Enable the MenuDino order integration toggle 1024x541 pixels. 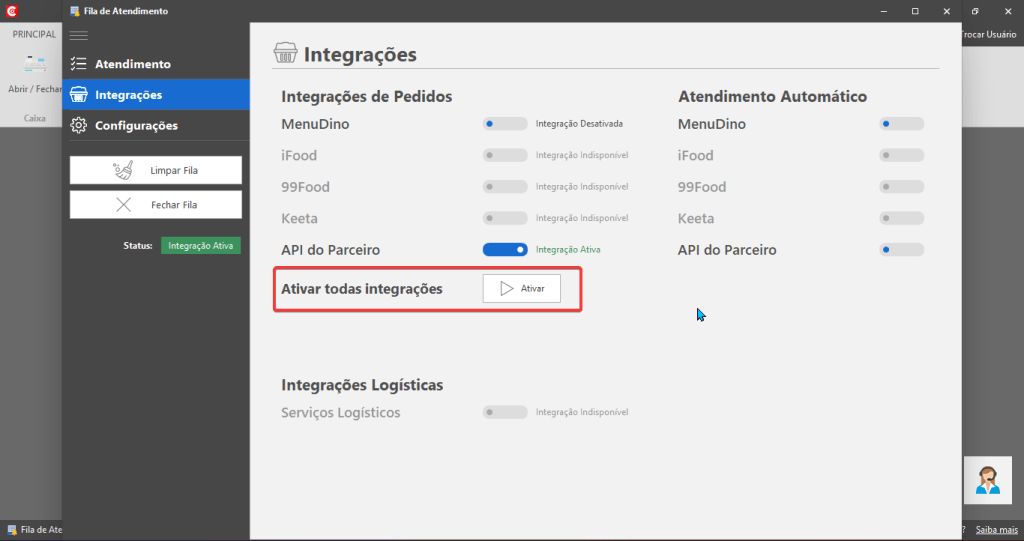click(505, 123)
